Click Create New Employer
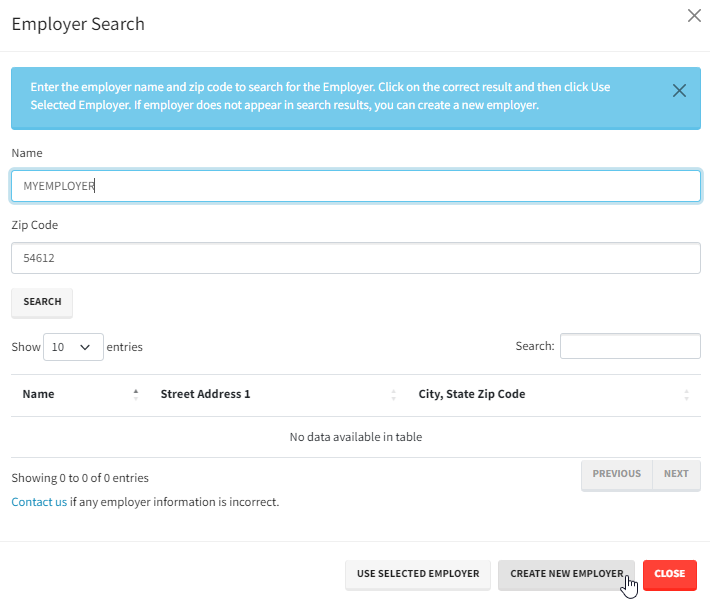 566,574
